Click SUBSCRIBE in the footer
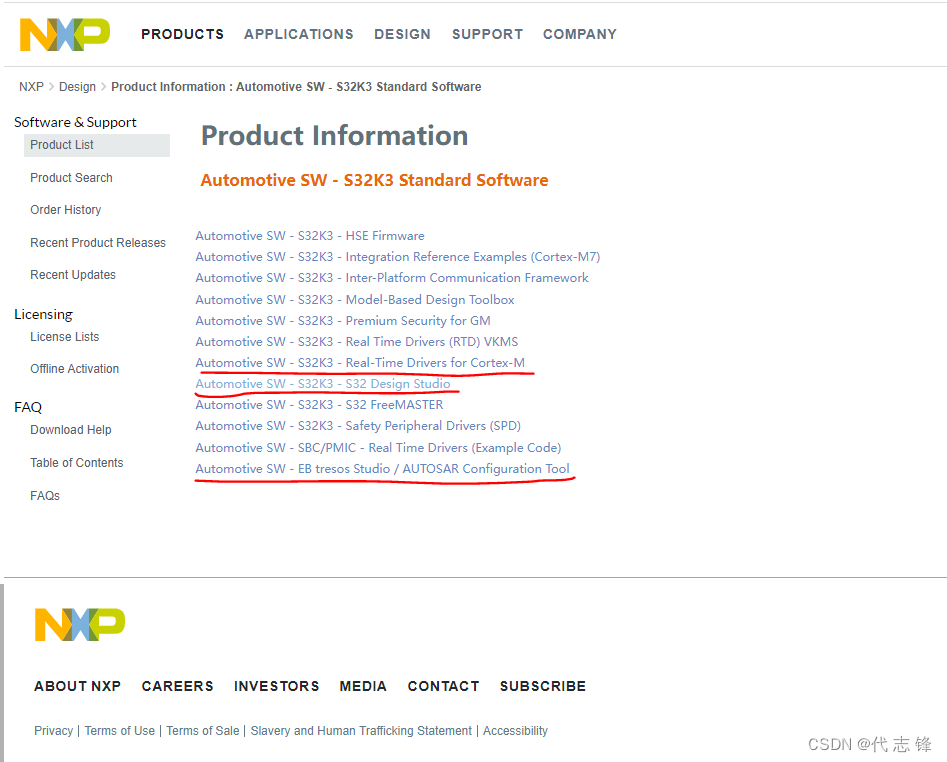Viewport: 947px width, 762px height. (x=543, y=687)
